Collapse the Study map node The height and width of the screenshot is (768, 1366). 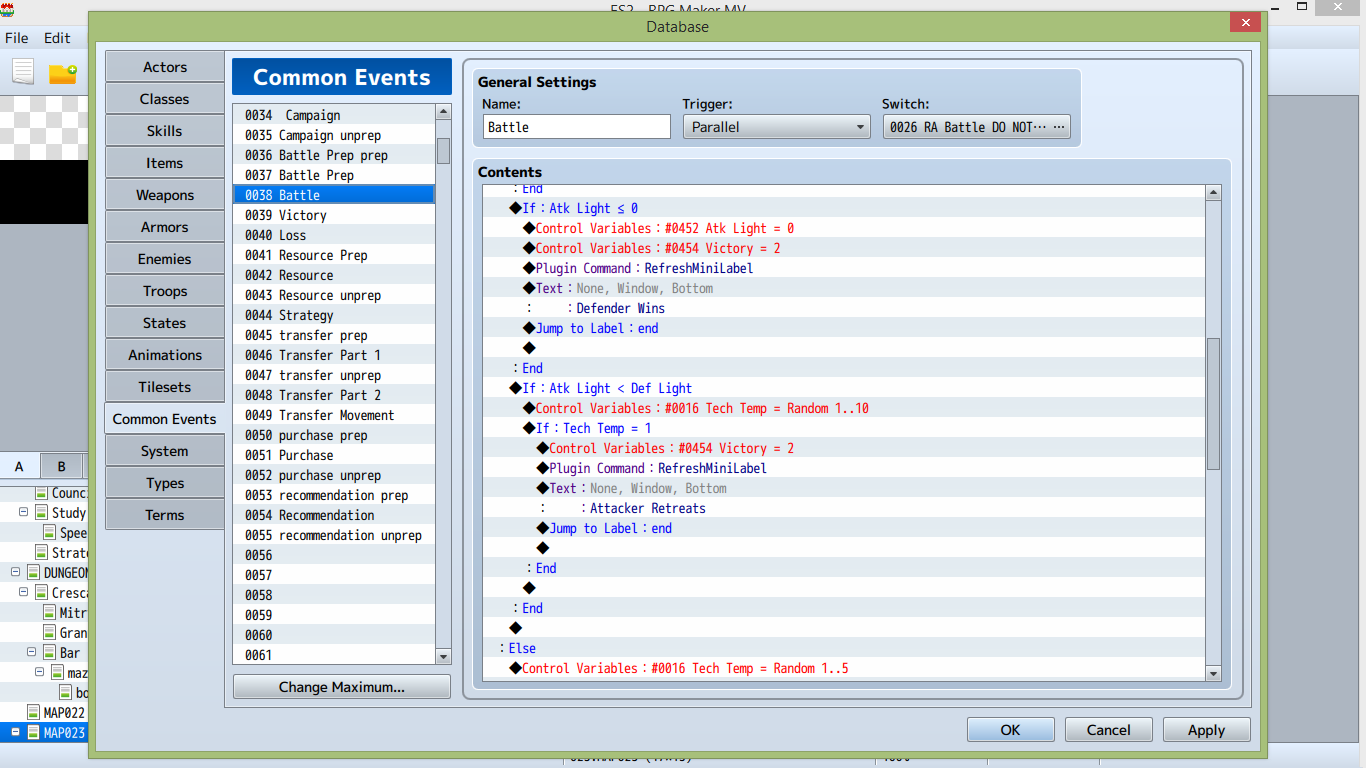click(23, 513)
